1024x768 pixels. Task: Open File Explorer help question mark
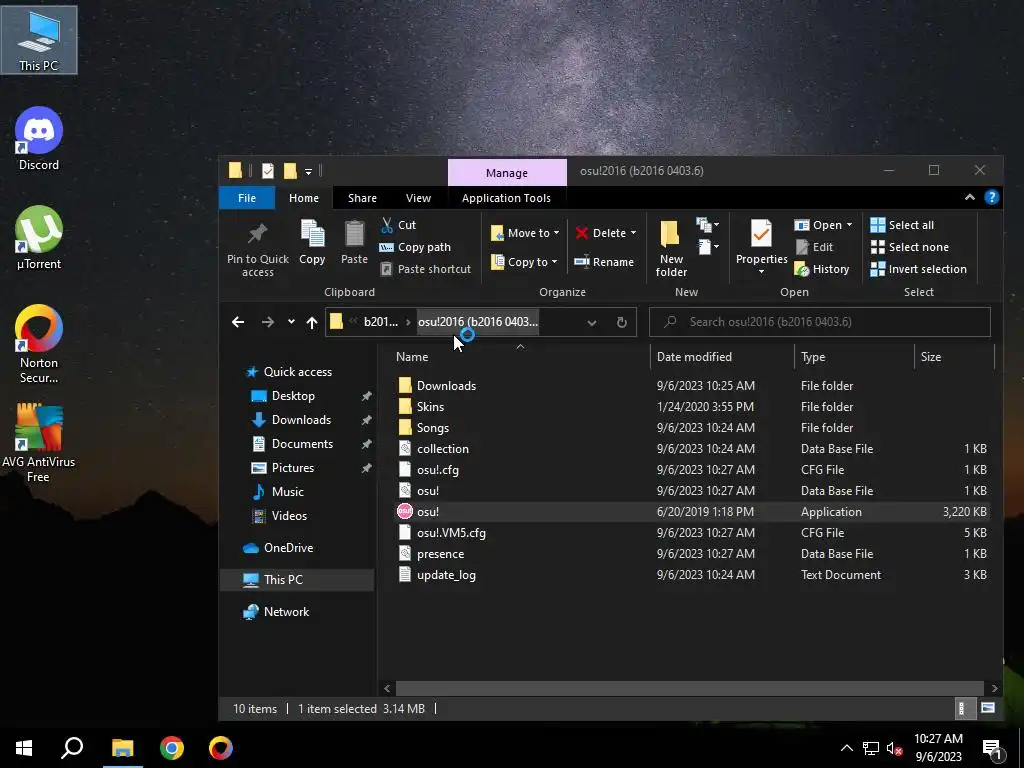[991, 197]
